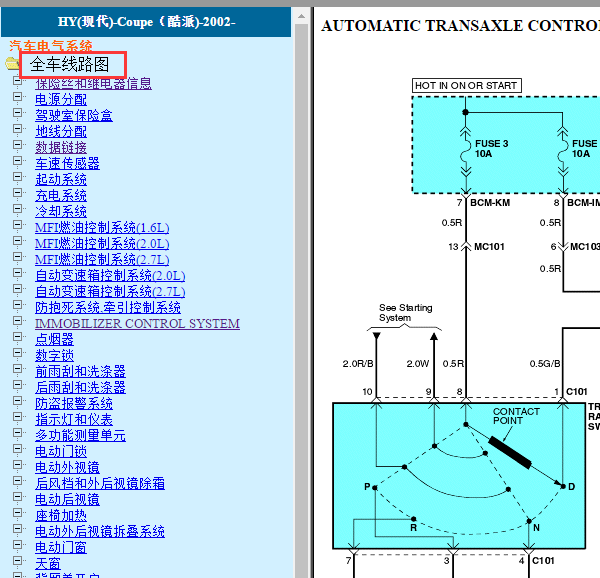Click FUSE 3 10A in diagram

pos(491,149)
